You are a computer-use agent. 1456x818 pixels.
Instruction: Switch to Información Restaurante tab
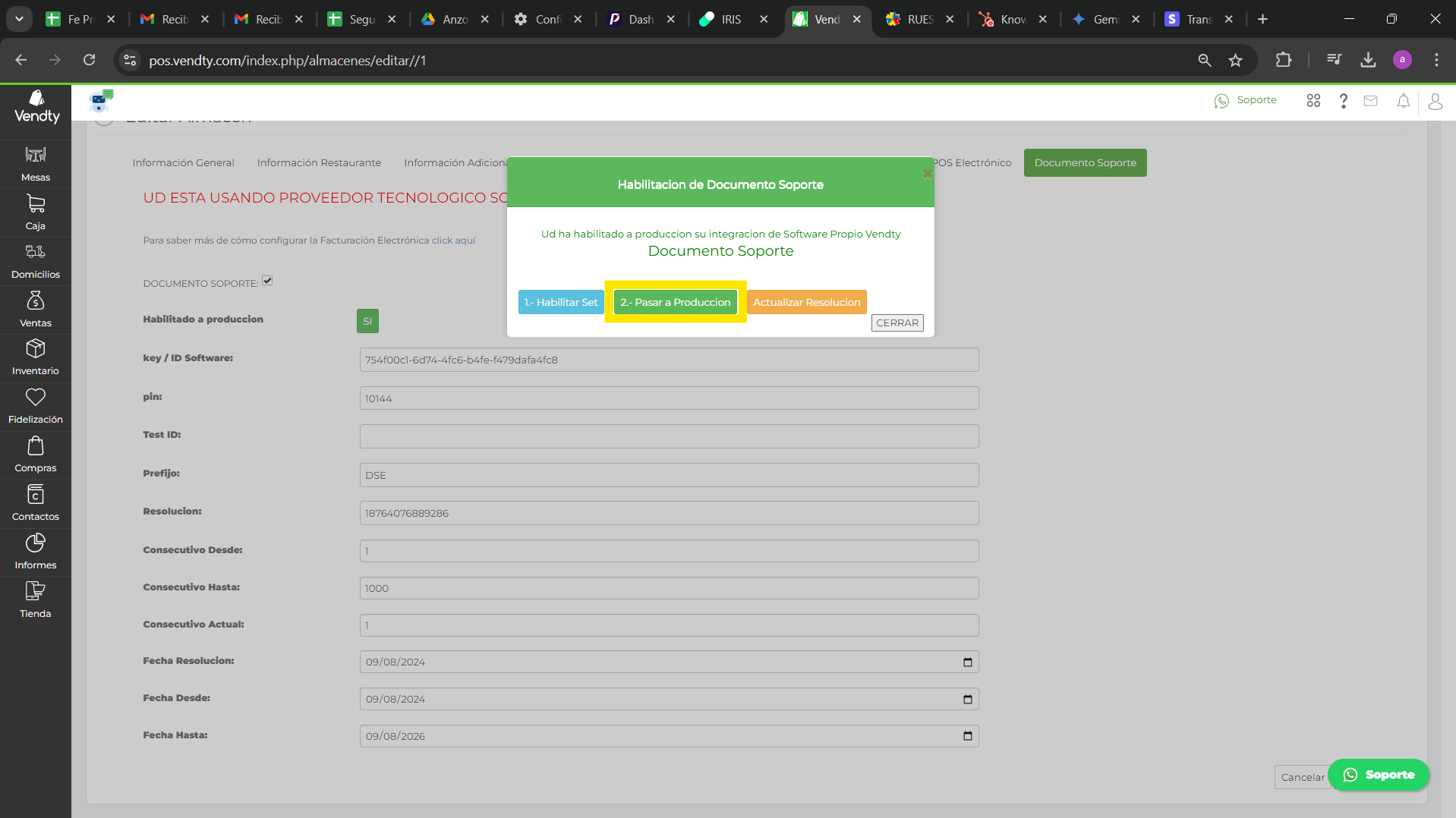pyautogui.click(x=319, y=162)
